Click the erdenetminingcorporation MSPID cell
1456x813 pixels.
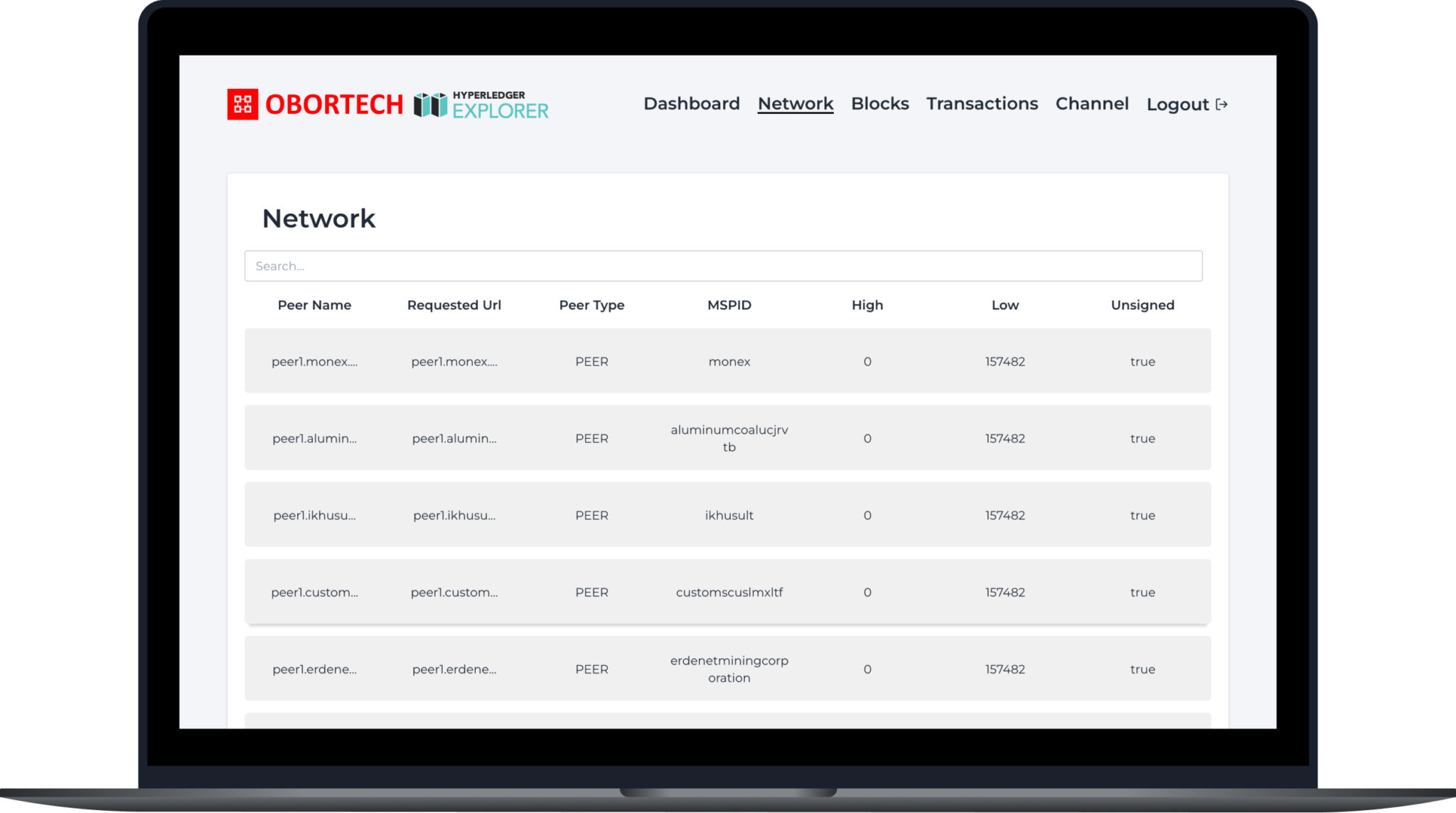coord(729,669)
